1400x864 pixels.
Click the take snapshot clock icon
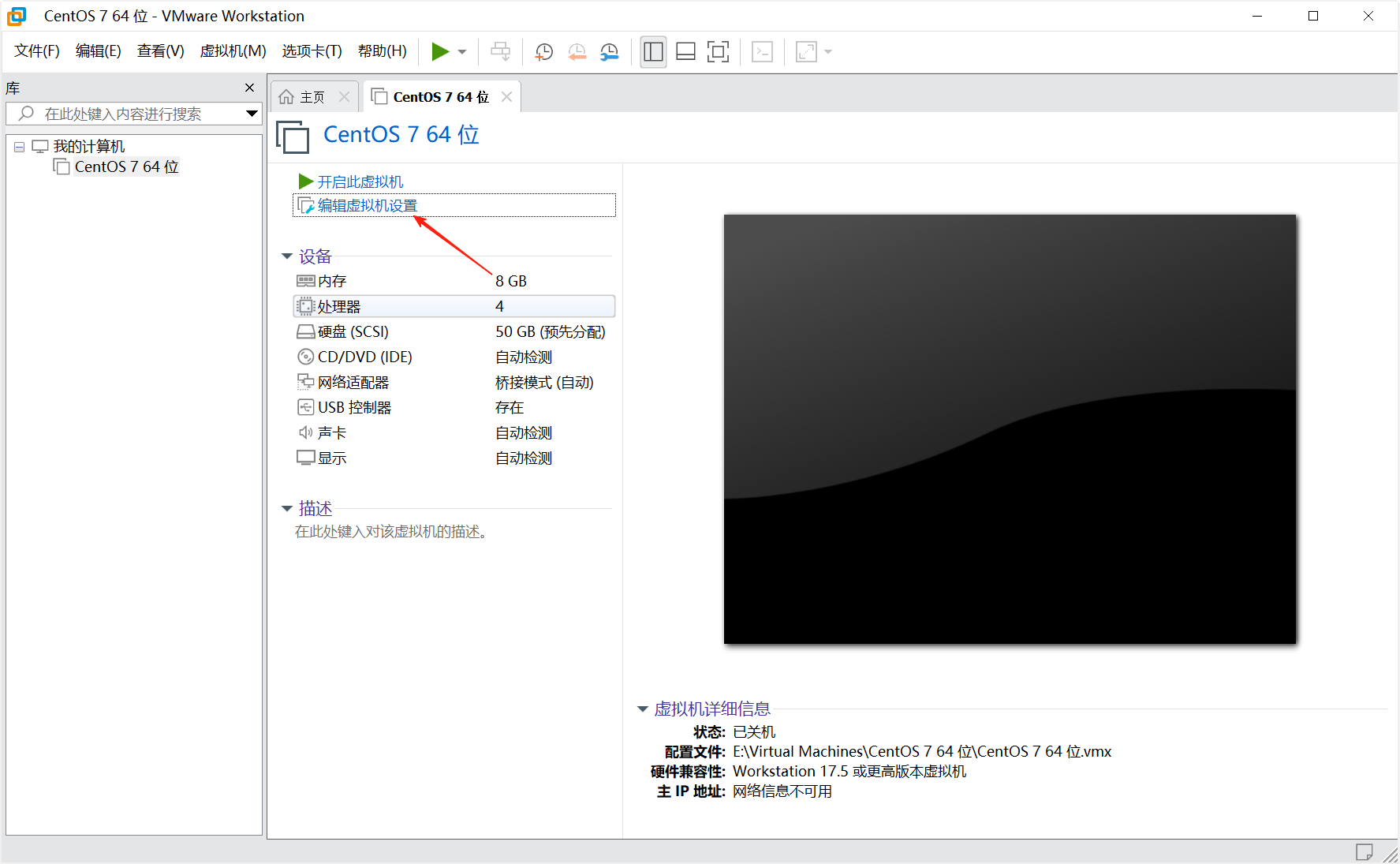coord(543,52)
